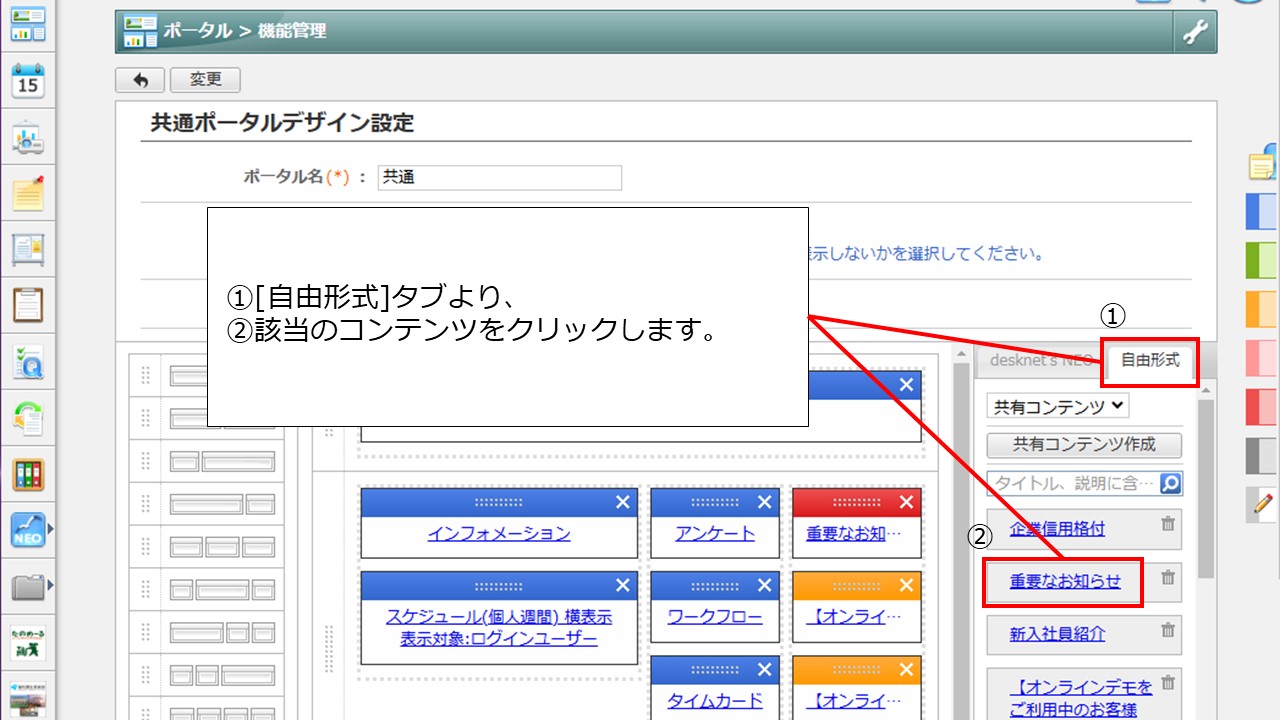
Task: Close the スケジュール(個人週間) widget
Action: click(x=623, y=585)
